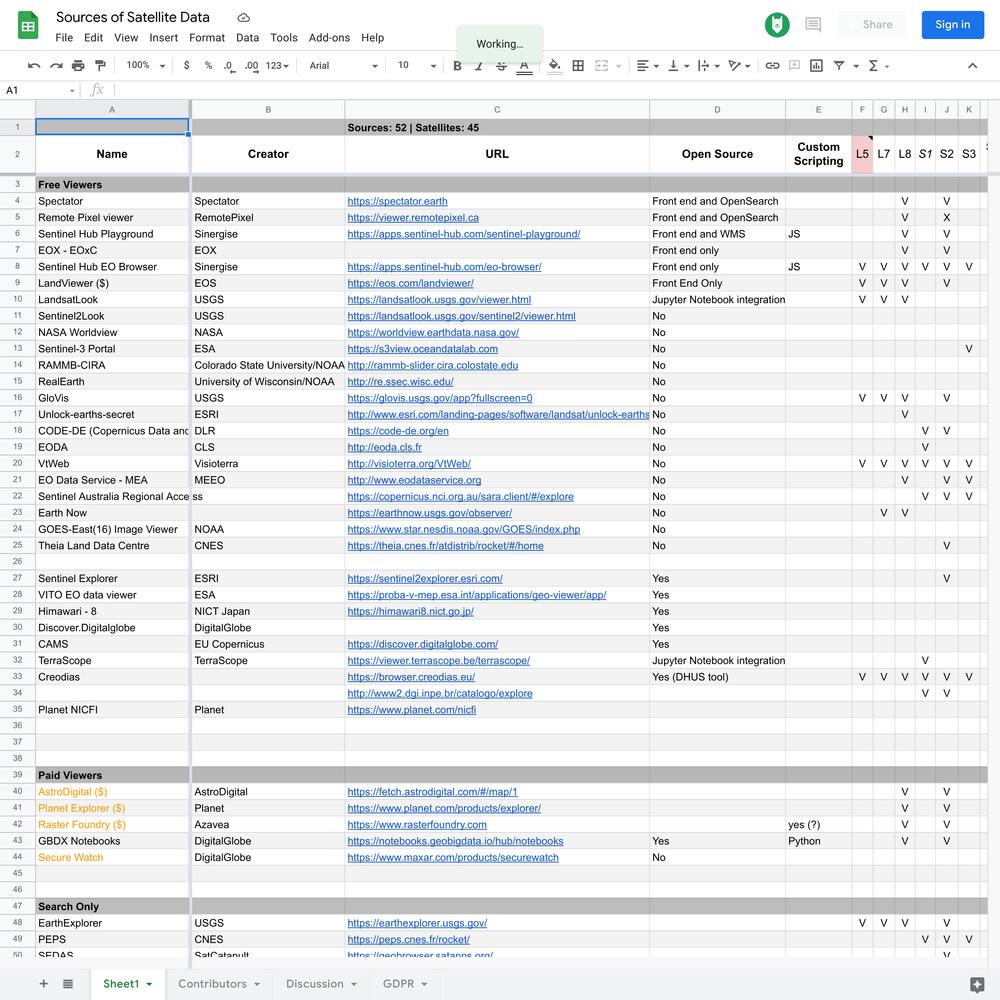
Task: Create a filter with the funnel icon
Action: (839, 66)
